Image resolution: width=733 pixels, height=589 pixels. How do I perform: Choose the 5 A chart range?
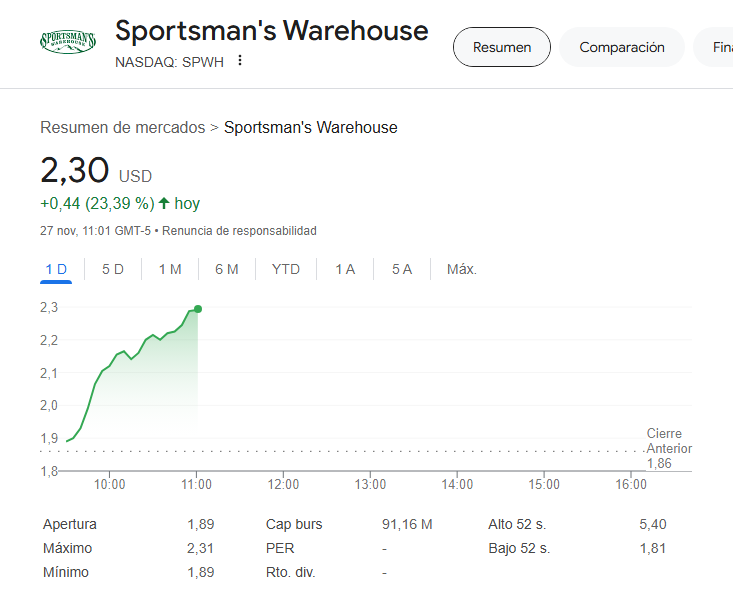coord(402,269)
